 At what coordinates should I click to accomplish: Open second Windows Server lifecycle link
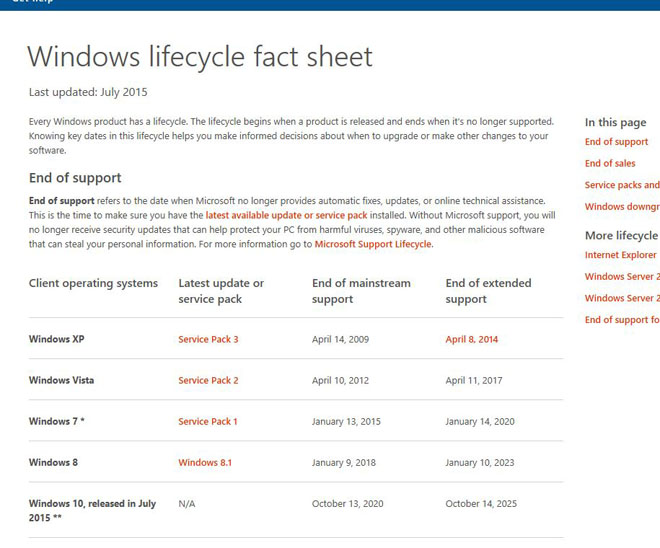[622, 298]
